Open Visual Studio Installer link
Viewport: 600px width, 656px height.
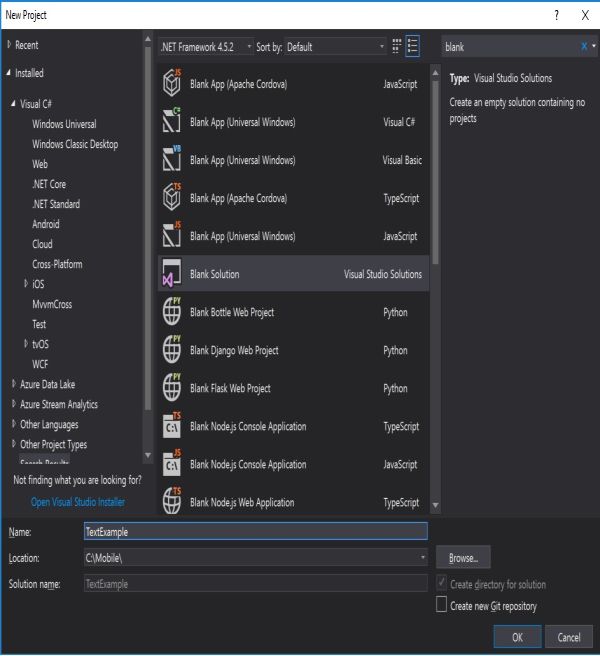tap(78, 502)
